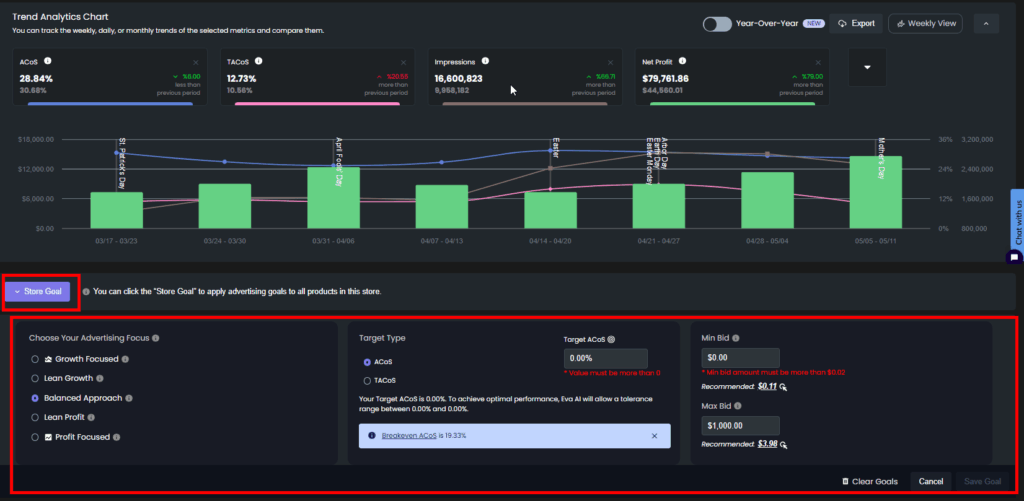Open the Weekly View selector

(x=925, y=24)
